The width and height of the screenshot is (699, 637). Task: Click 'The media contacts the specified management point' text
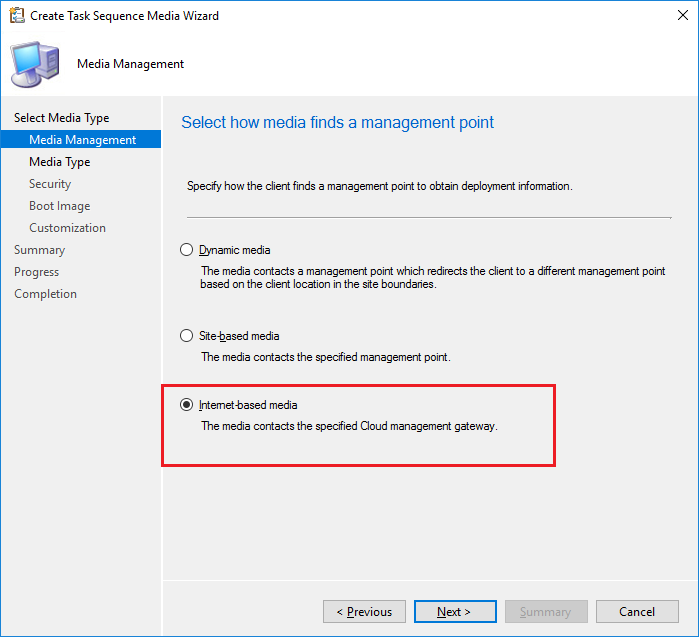click(x=325, y=357)
